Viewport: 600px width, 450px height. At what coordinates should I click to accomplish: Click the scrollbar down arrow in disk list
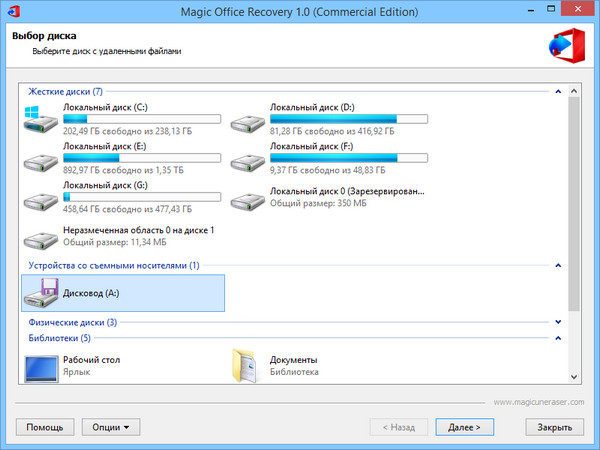[x=574, y=377]
